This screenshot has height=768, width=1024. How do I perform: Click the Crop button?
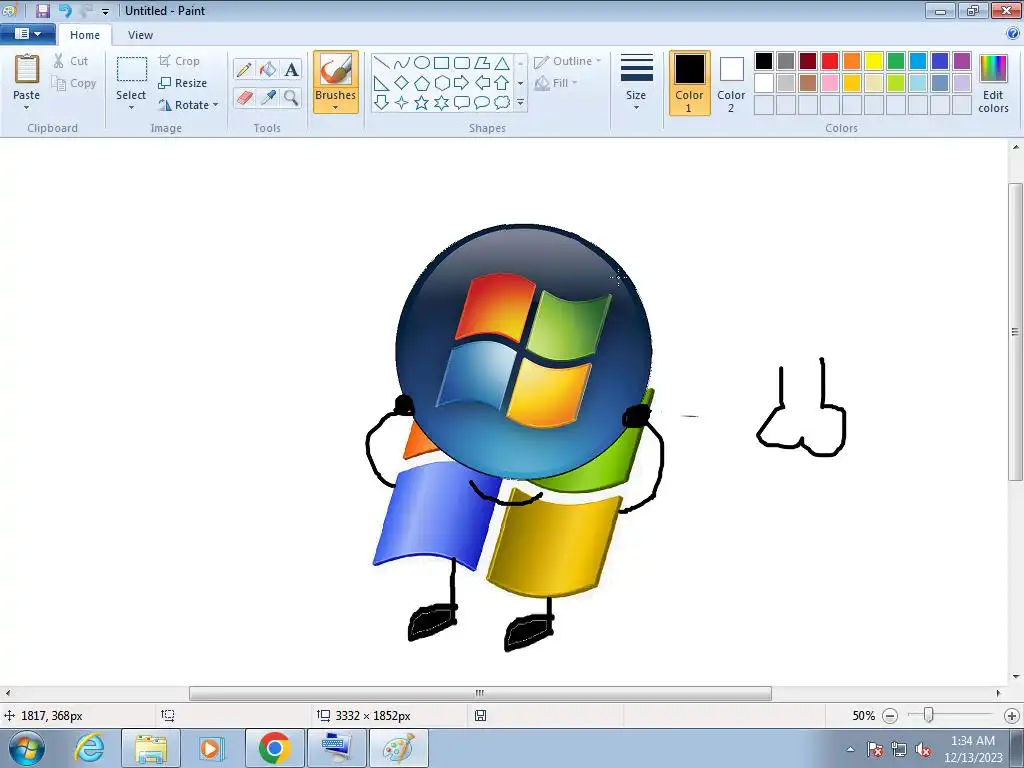(x=179, y=61)
